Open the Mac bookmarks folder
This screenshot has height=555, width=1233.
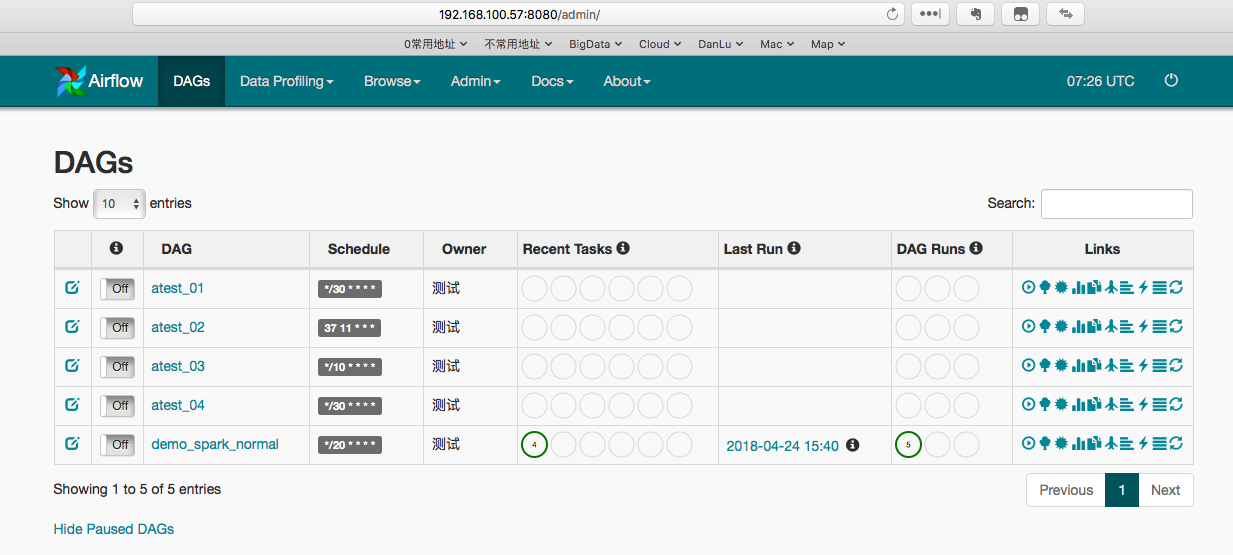777,44
